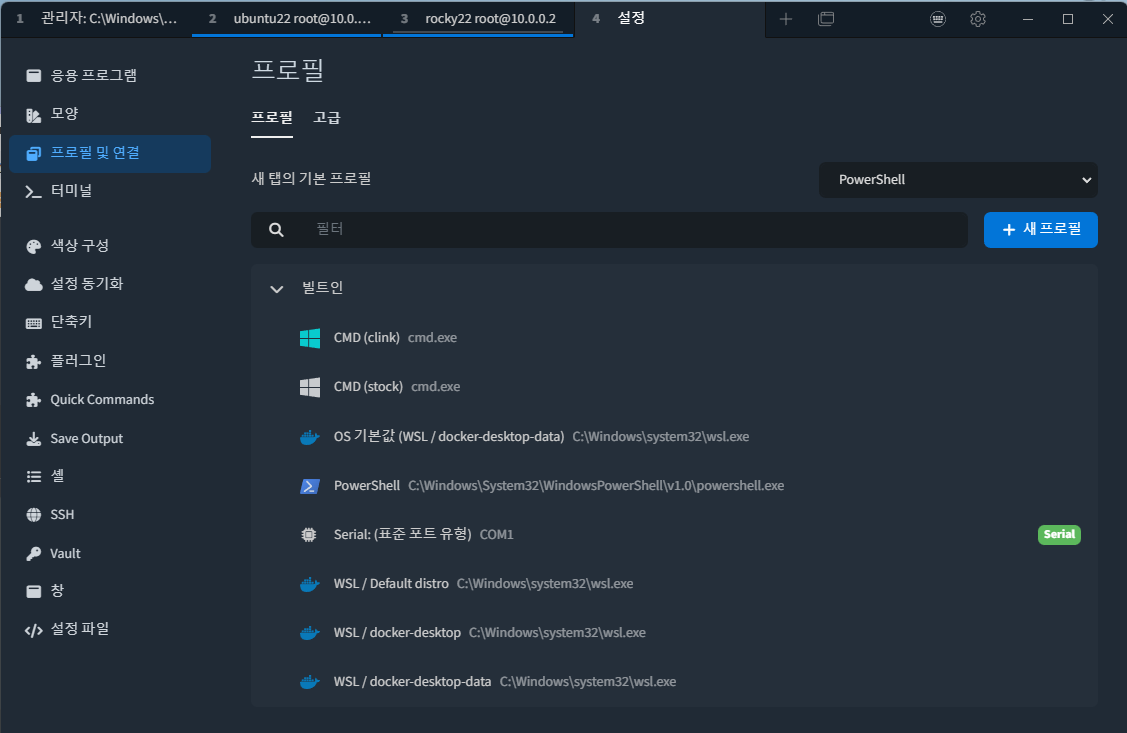The image size is (1127, 733).
Task: Click the settings gear icon in title bar
Action: (978, 19)
